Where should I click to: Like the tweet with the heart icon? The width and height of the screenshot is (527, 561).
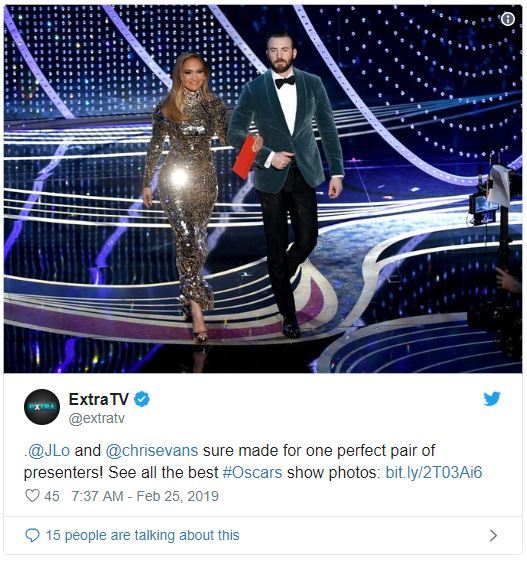[32, 496]
